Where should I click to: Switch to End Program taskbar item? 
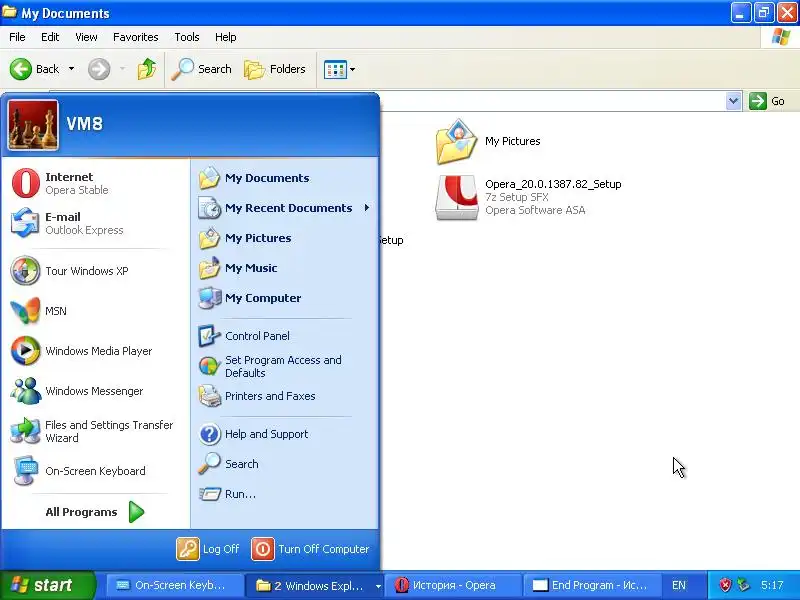(592, 585)
